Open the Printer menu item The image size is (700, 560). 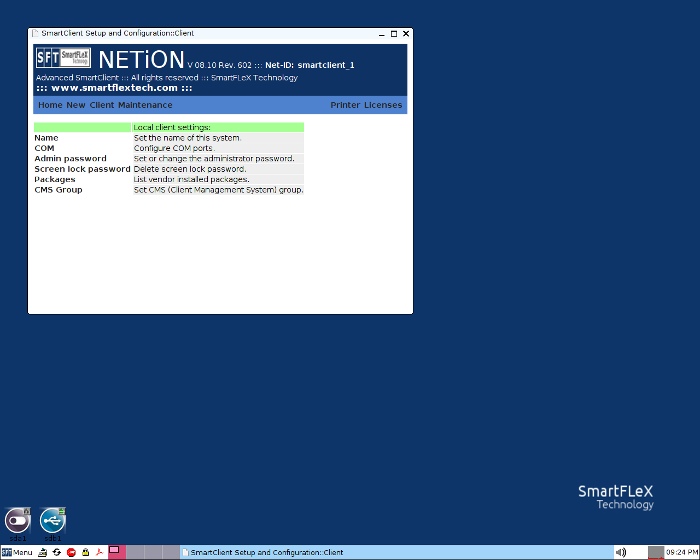point(345,105)
